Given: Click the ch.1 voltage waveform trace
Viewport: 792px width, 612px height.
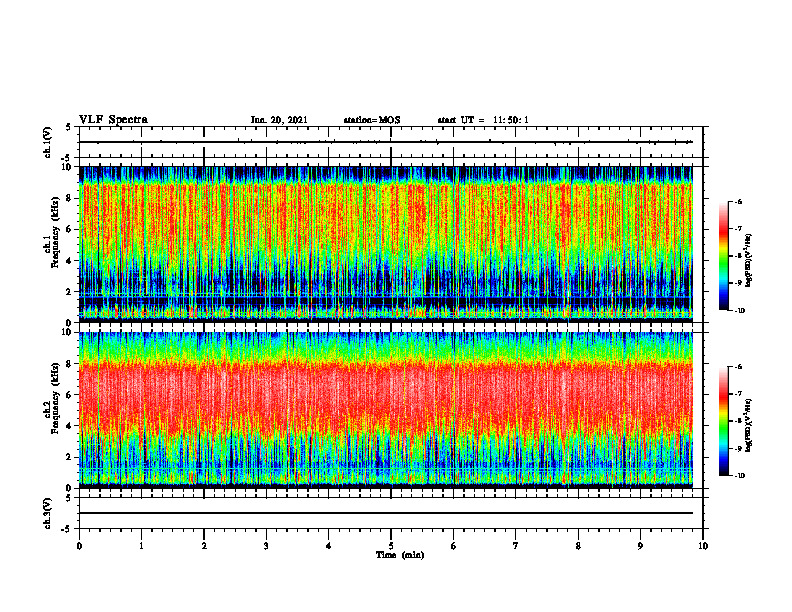Looking at the screenshot, I should [x=385, y=142].
